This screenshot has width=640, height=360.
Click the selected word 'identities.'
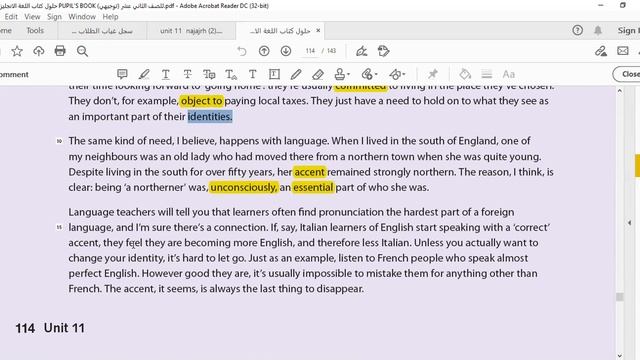click(210, 117)
